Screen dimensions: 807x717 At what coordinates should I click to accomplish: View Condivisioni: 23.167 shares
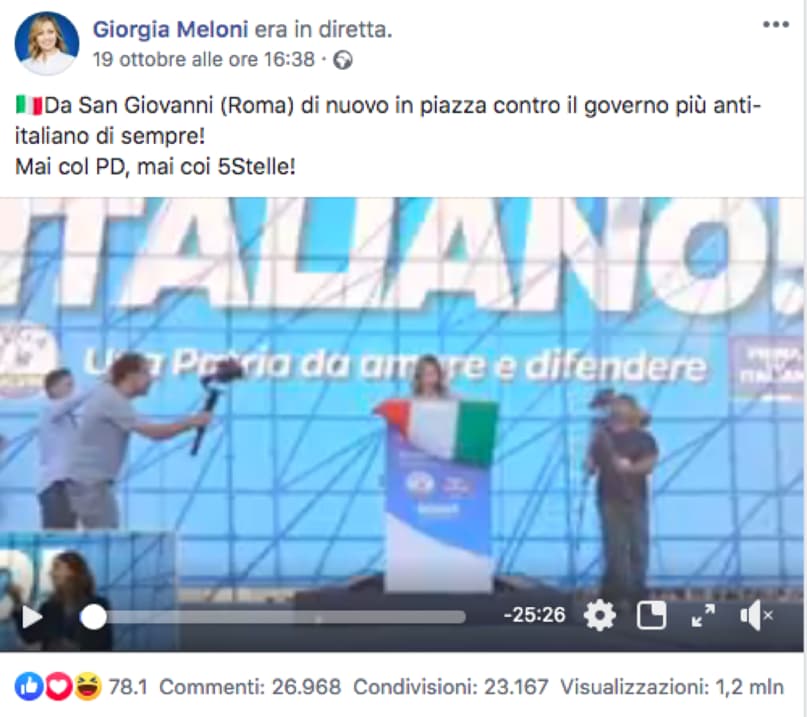tap(450, 687)
